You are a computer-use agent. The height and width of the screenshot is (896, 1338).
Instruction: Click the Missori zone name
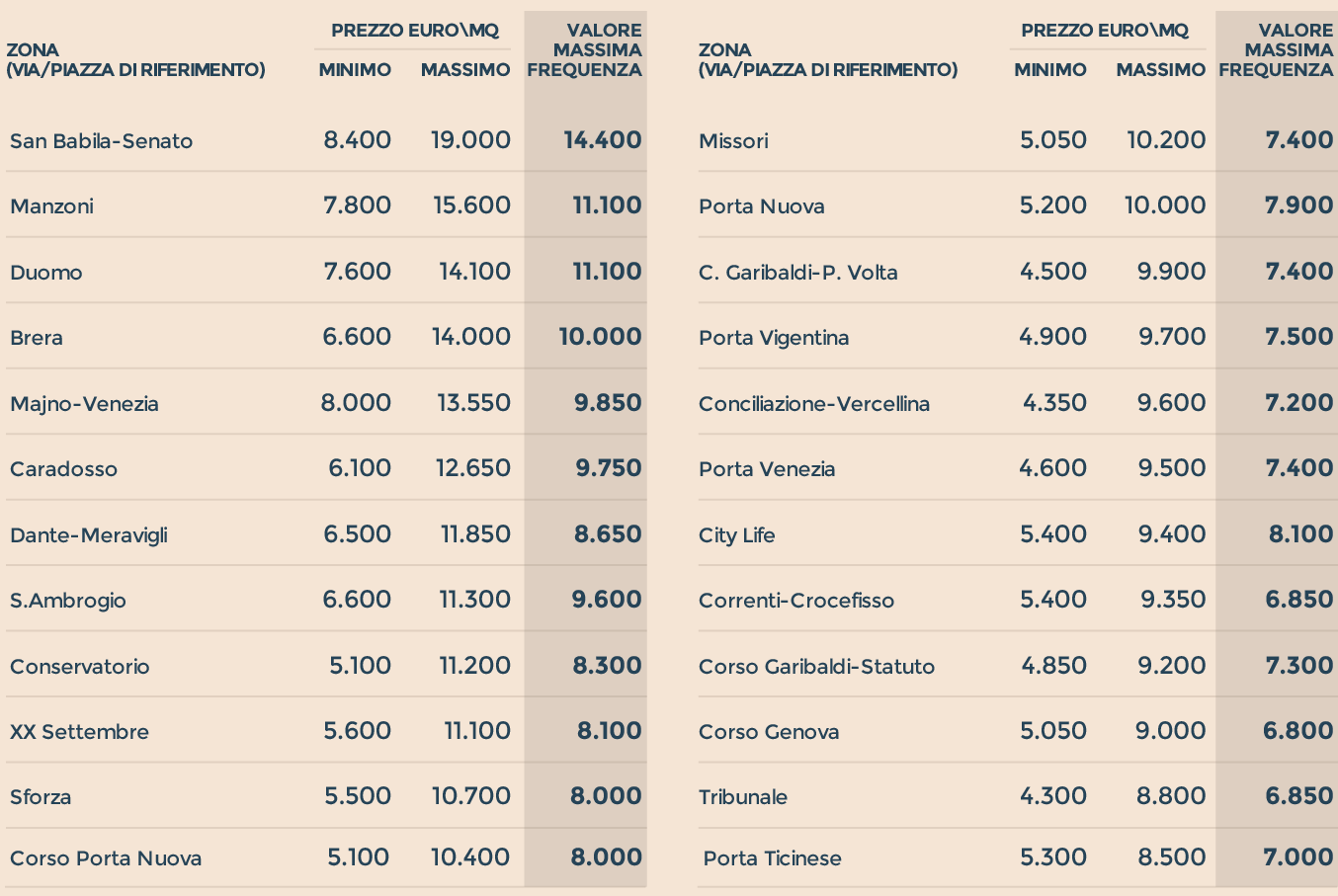click(733, 141)
